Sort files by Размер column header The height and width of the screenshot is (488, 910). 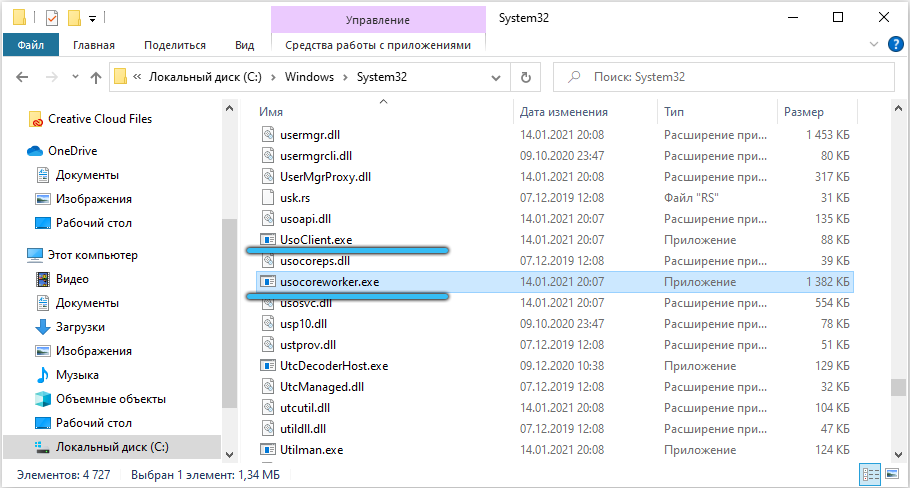[x=804, y=112]
